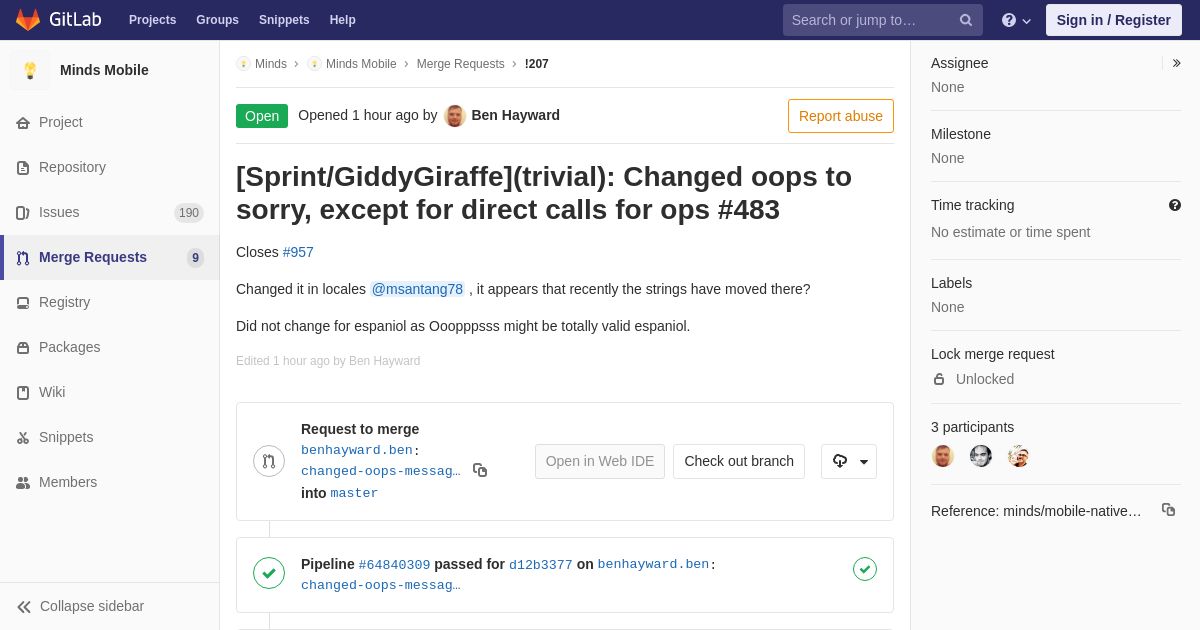Click the merge request git icon
Screen dimensions: 1200x630
tap(269, 461)
